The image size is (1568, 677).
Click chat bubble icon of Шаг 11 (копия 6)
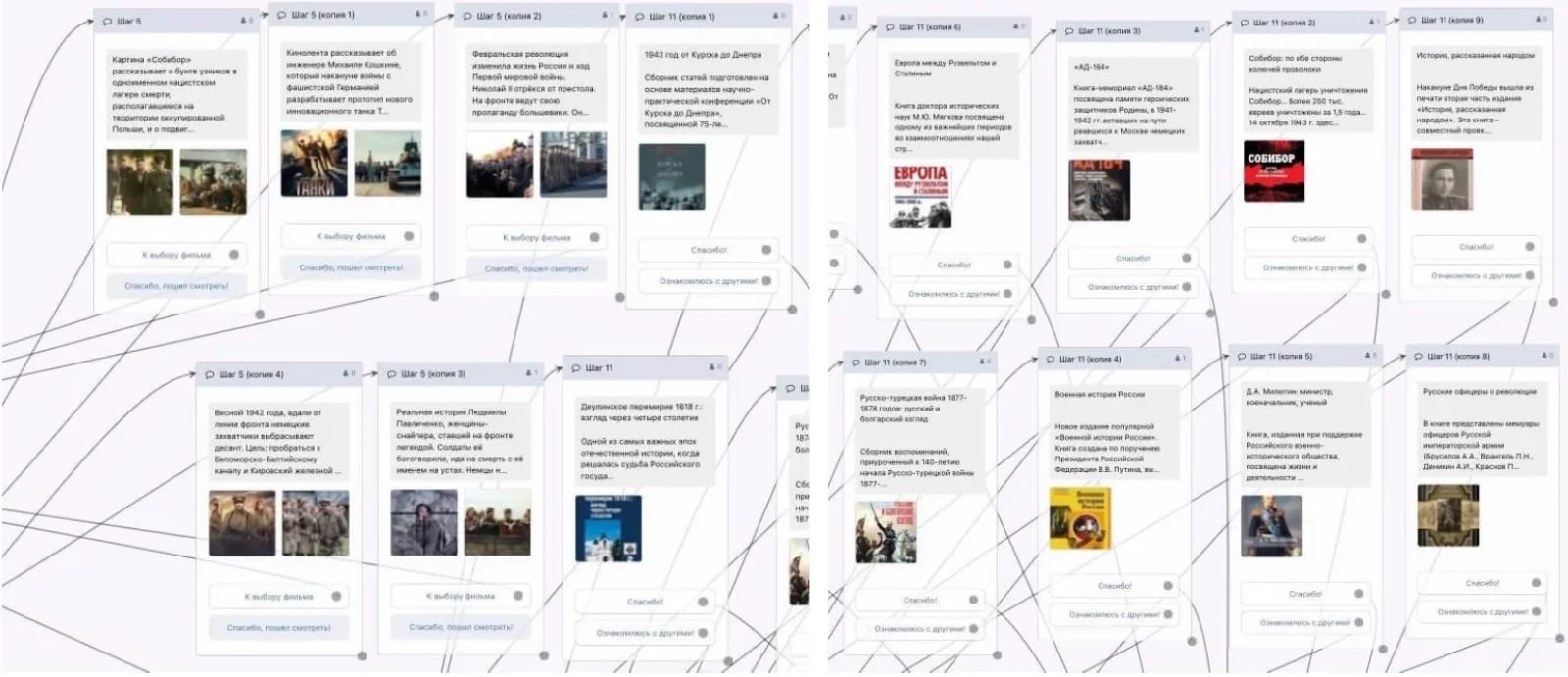tap(890, 27)
